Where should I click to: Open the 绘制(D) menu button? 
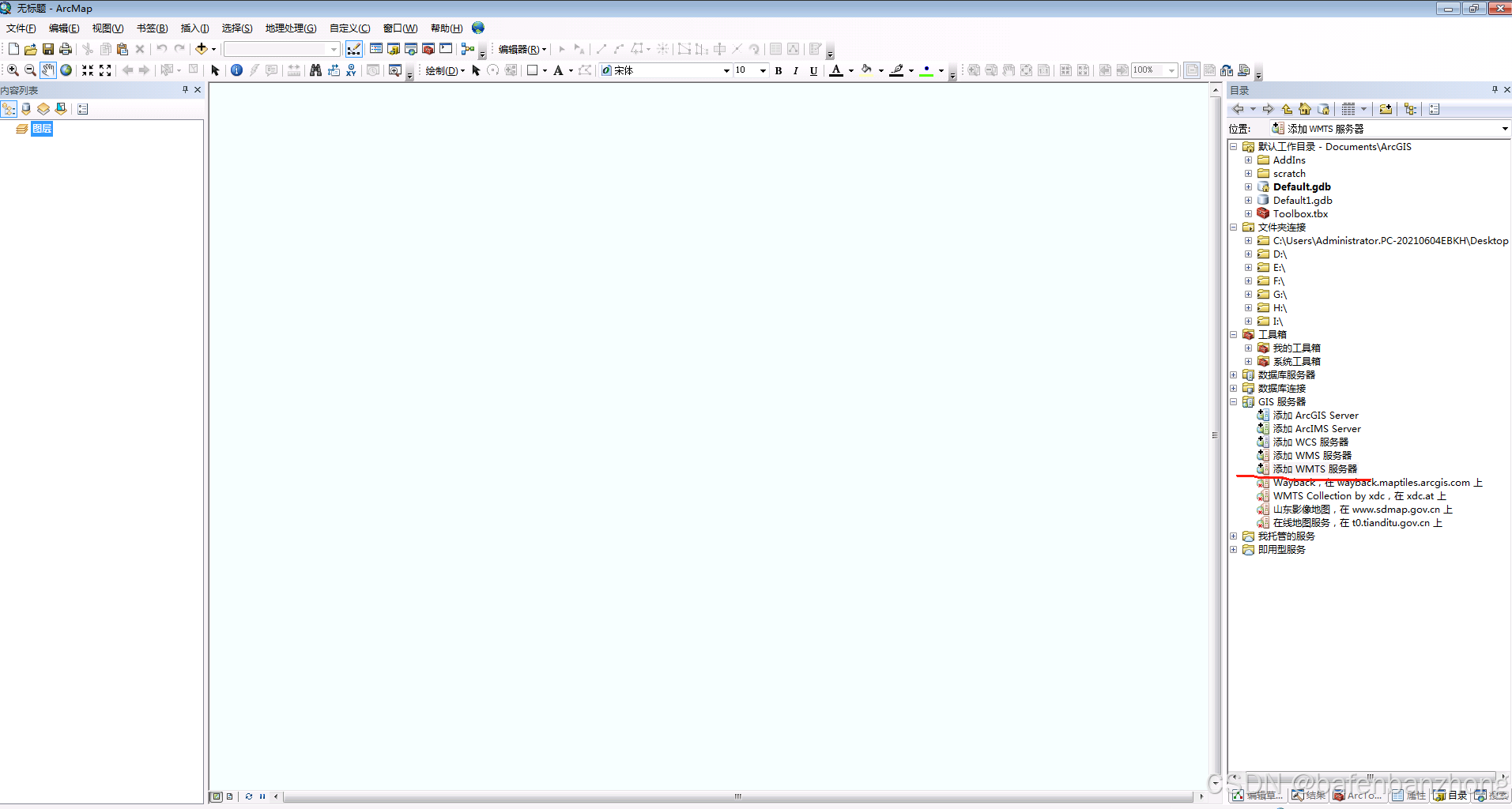point(445,70)
